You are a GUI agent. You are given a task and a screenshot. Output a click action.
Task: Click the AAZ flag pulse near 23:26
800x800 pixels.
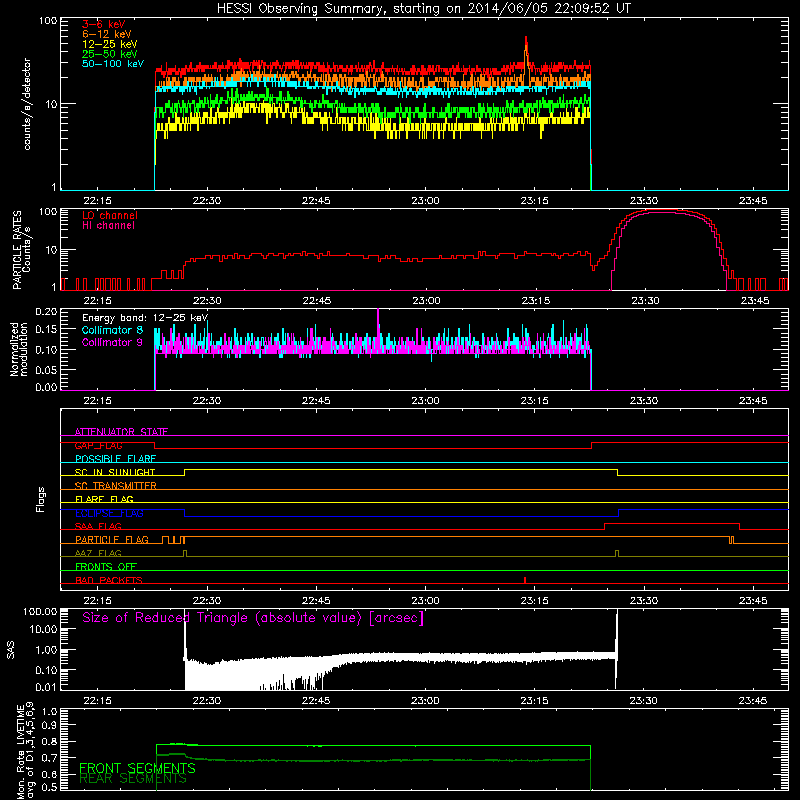coord(617,554)
